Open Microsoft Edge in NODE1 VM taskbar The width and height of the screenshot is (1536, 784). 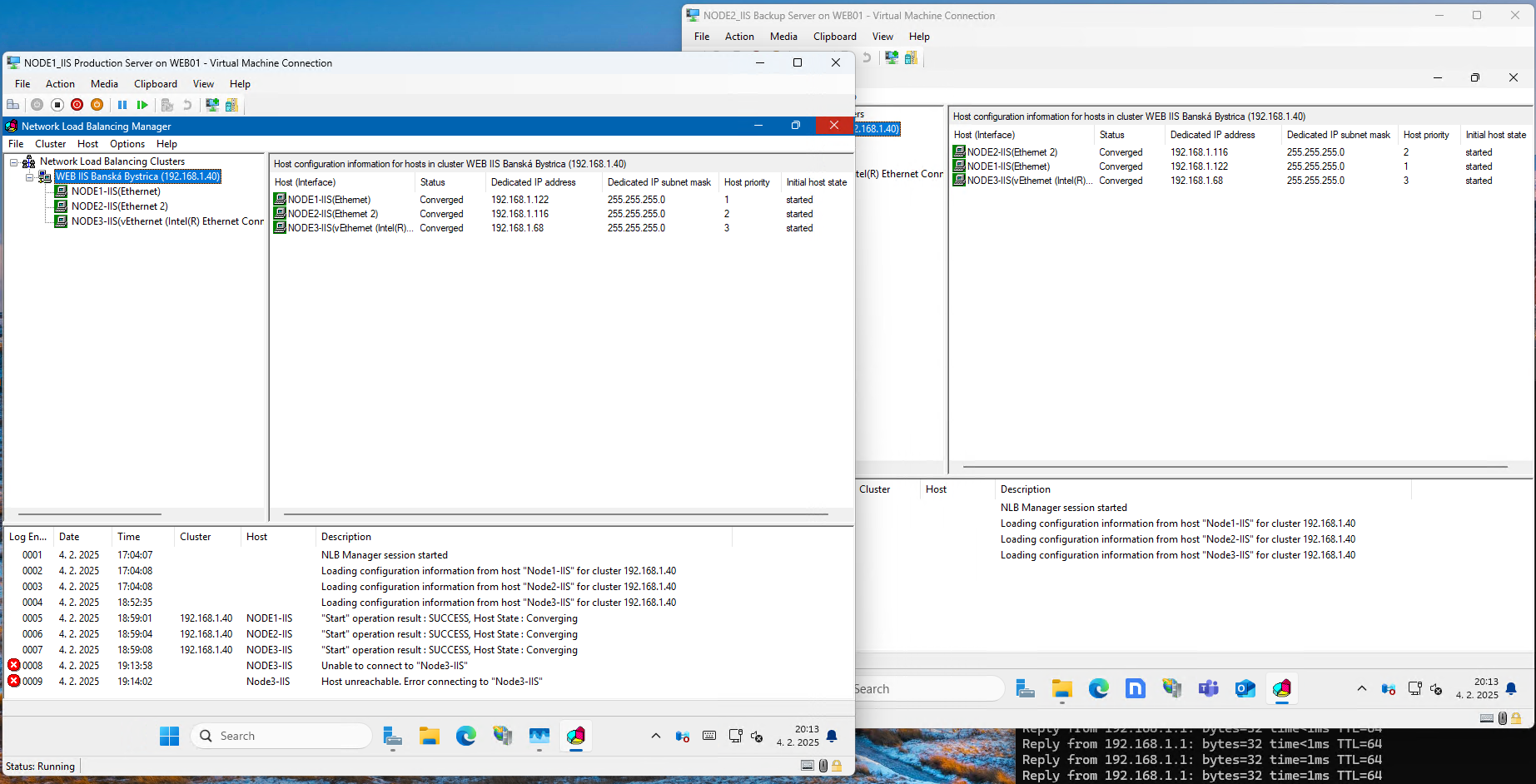[465, 737]
